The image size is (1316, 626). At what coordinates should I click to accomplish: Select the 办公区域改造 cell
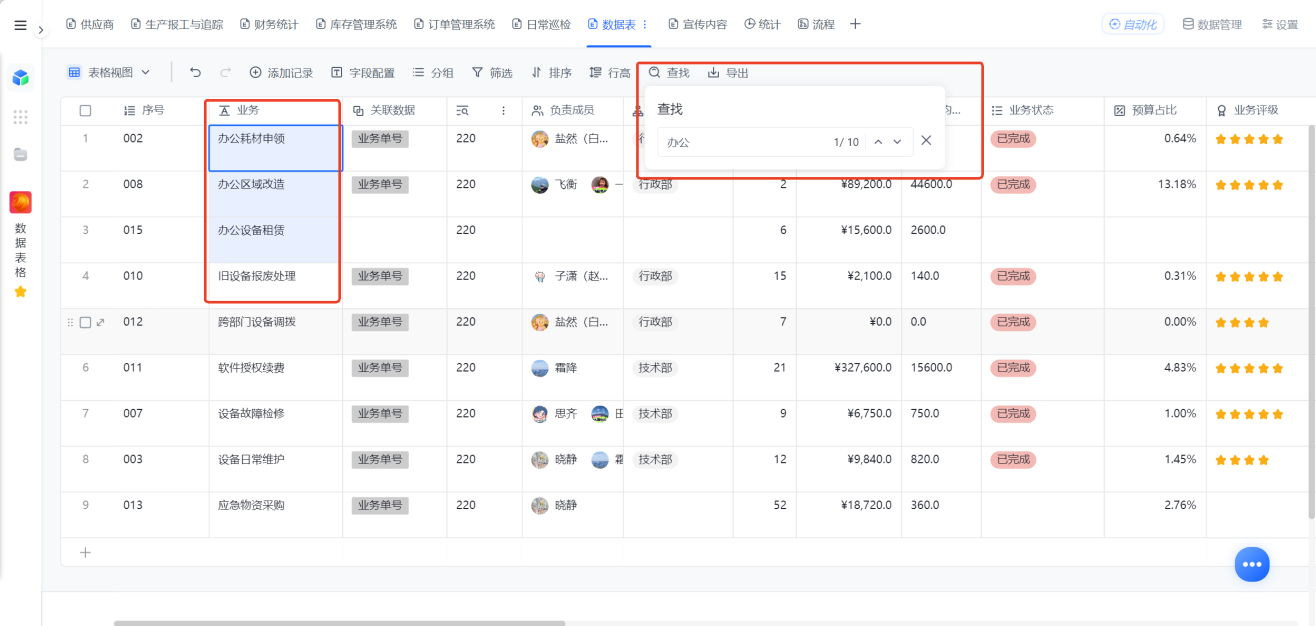[275, 194]
